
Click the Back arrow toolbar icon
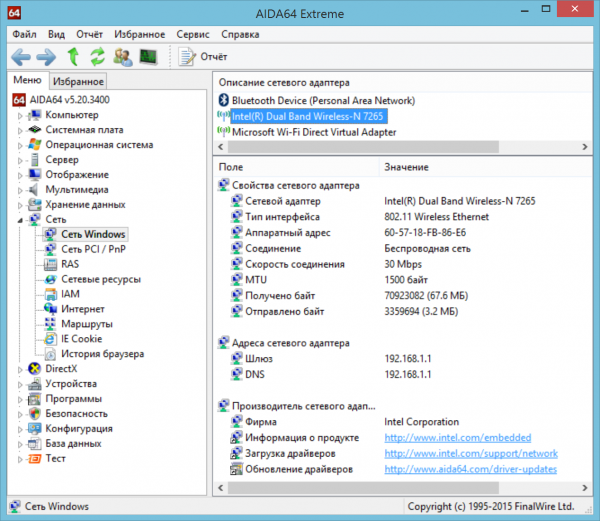21,57
